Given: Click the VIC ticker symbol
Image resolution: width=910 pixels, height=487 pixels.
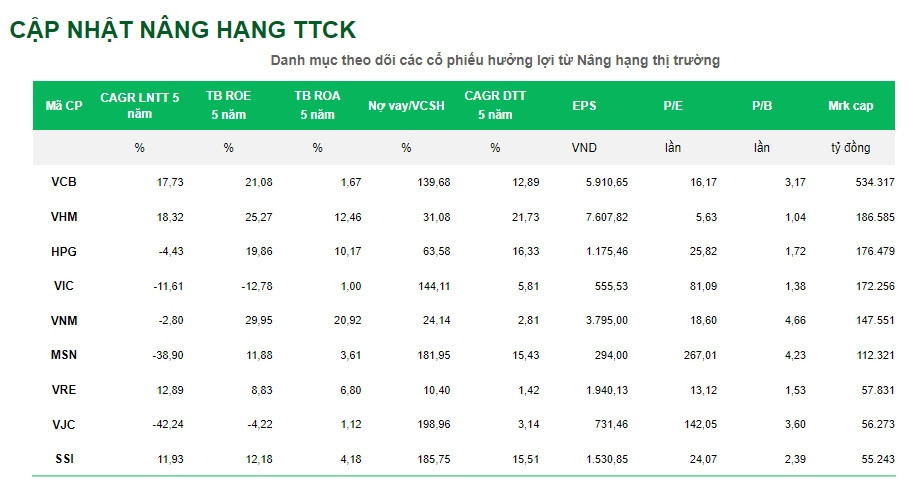Looking at the screenshot, I should point(63,286).
